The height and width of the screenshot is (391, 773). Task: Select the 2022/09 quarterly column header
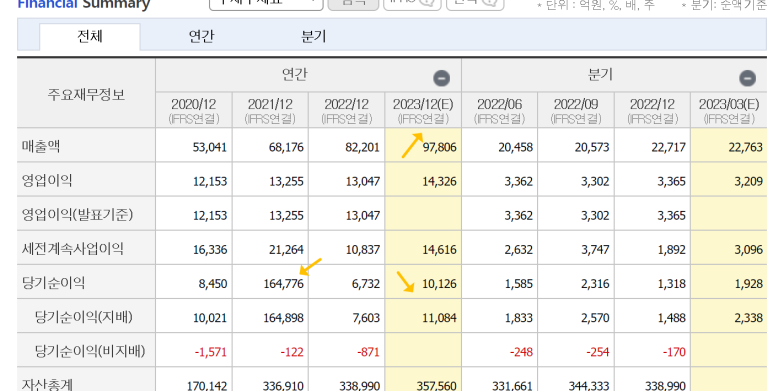coord(576,110)
